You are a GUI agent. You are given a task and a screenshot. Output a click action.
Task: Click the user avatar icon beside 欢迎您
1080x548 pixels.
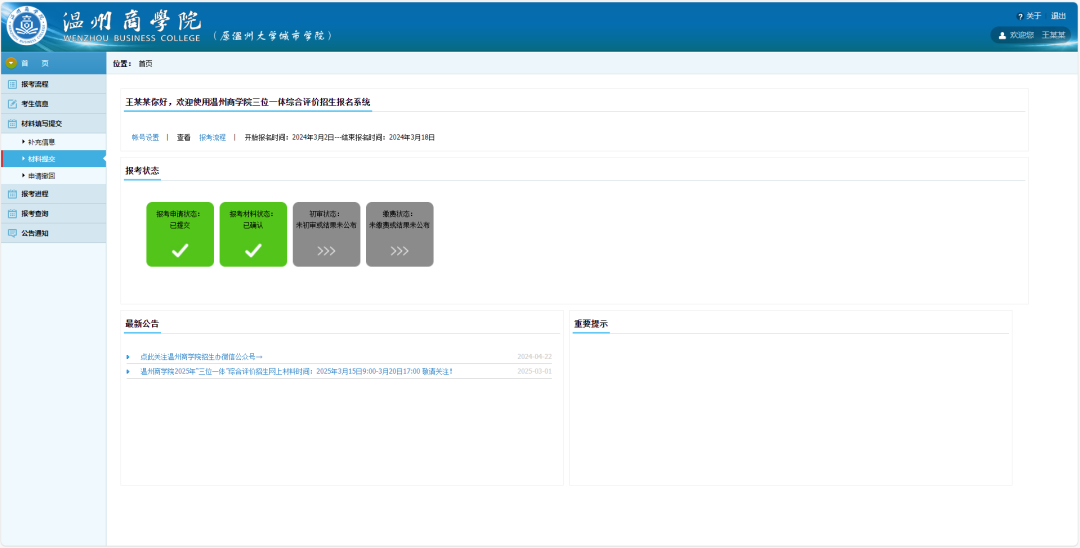1002,35
